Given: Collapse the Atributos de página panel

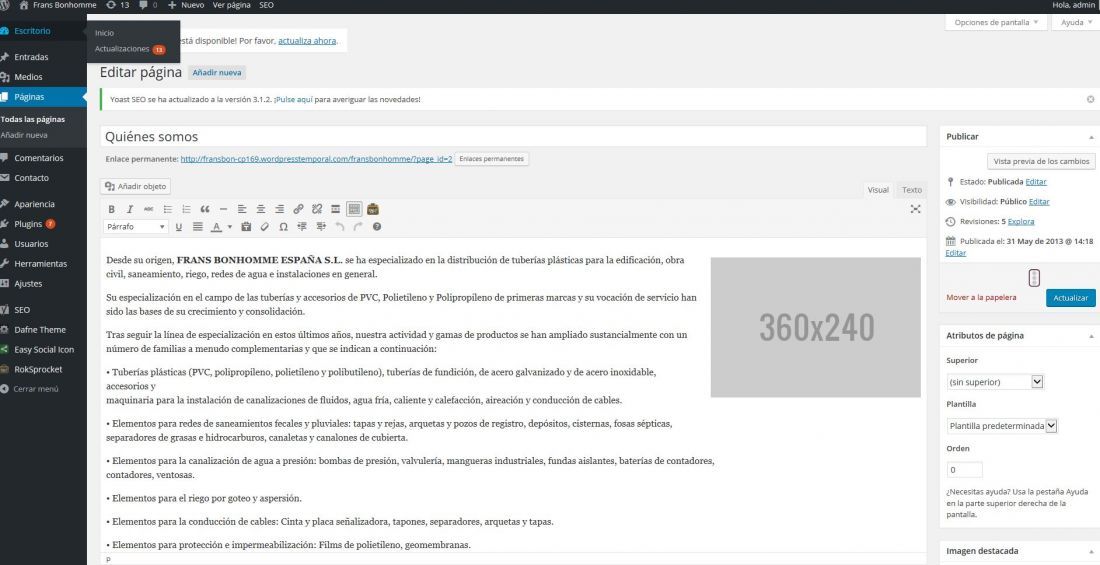Looking at the screenshot, I should click(x=1090, y=335).
